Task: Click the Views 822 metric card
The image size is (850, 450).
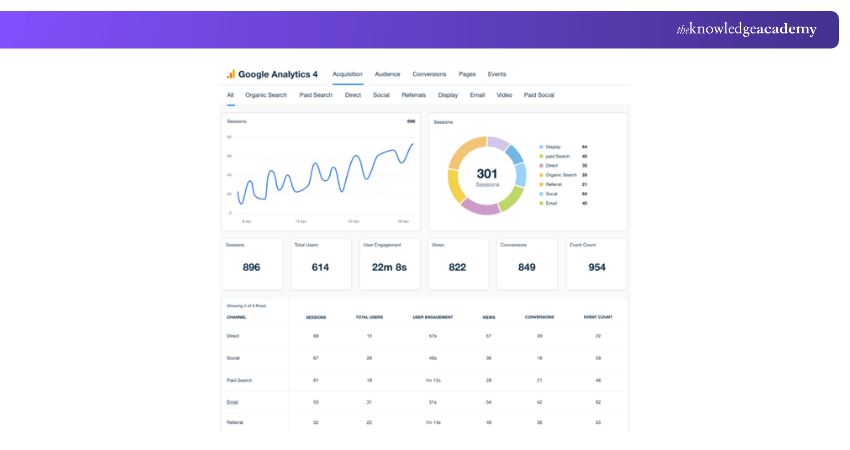Action: [459, 264]
